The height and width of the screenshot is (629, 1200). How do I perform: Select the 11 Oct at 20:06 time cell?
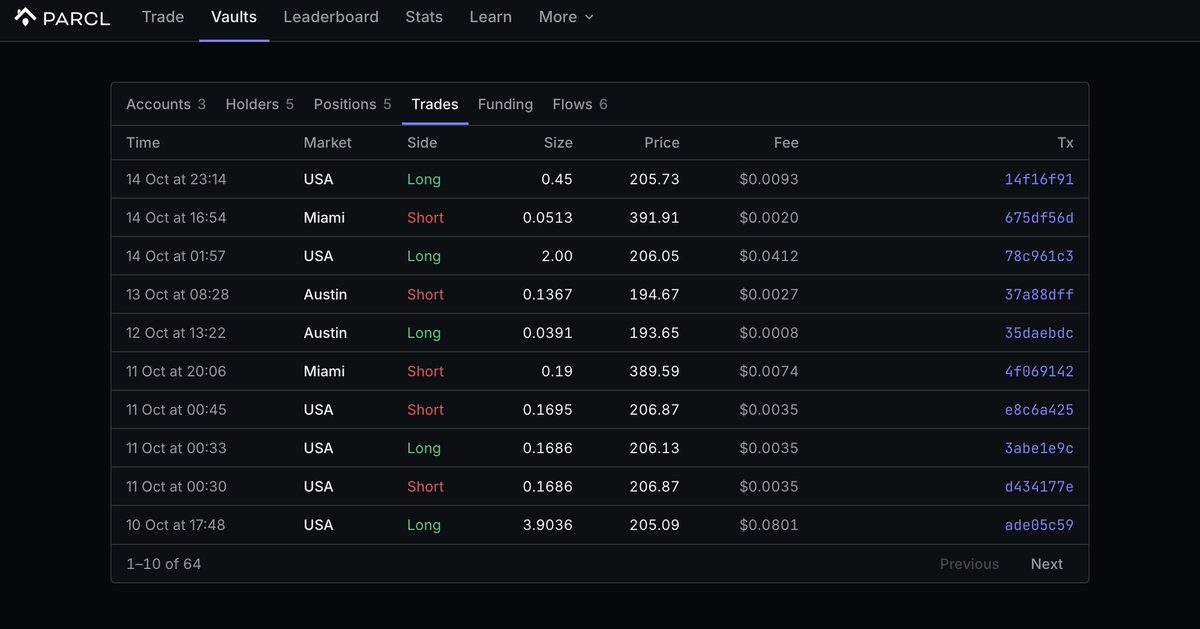(x=176, y=371)
